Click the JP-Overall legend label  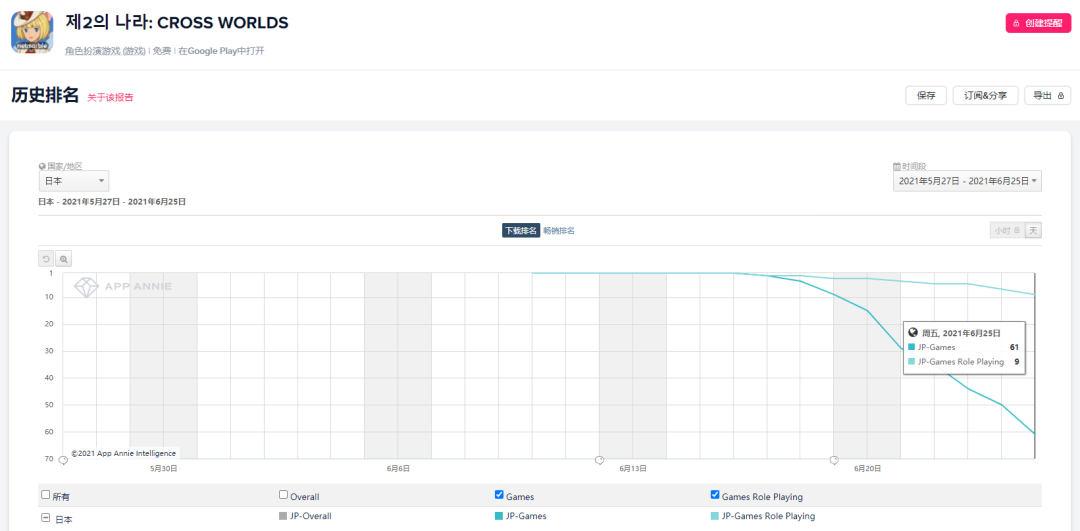(312, 516)
